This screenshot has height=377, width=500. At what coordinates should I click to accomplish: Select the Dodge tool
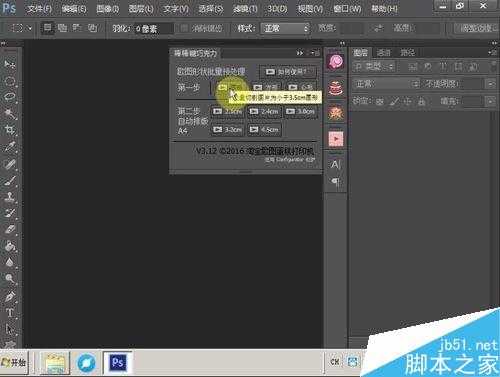(10, 279)
